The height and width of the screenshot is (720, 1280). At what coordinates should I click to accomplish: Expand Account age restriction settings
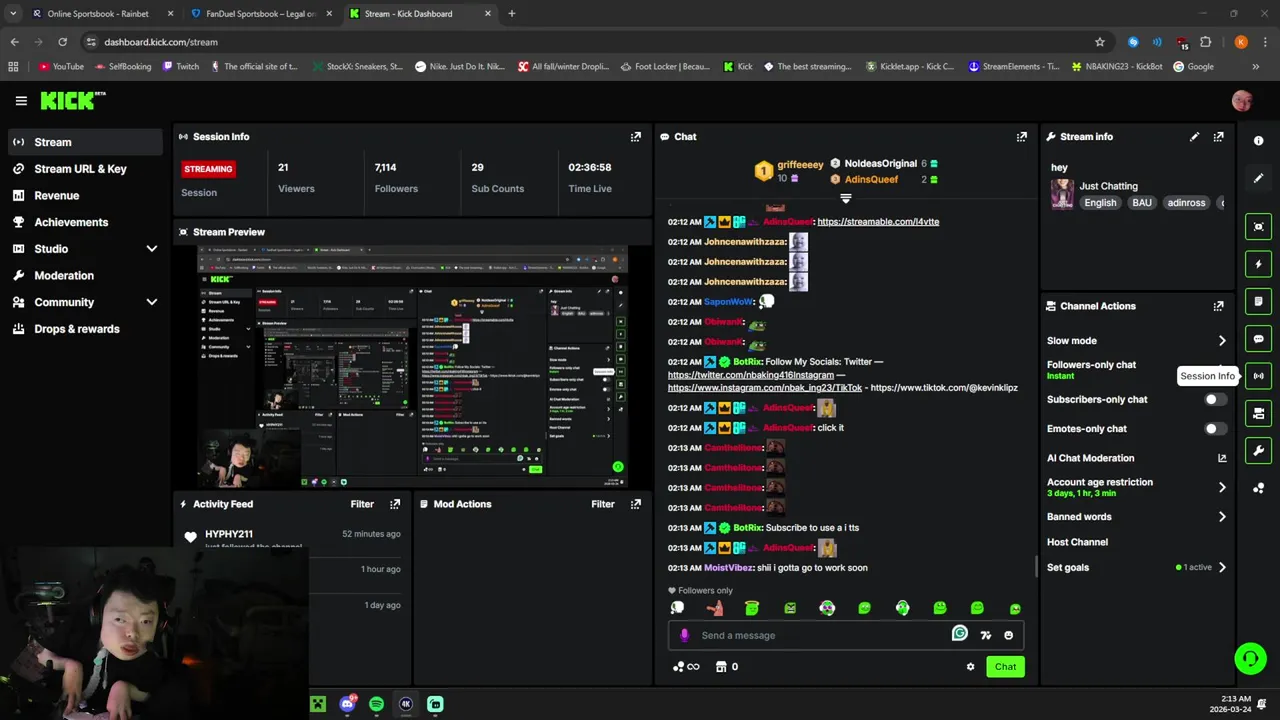coord(1222,488)
